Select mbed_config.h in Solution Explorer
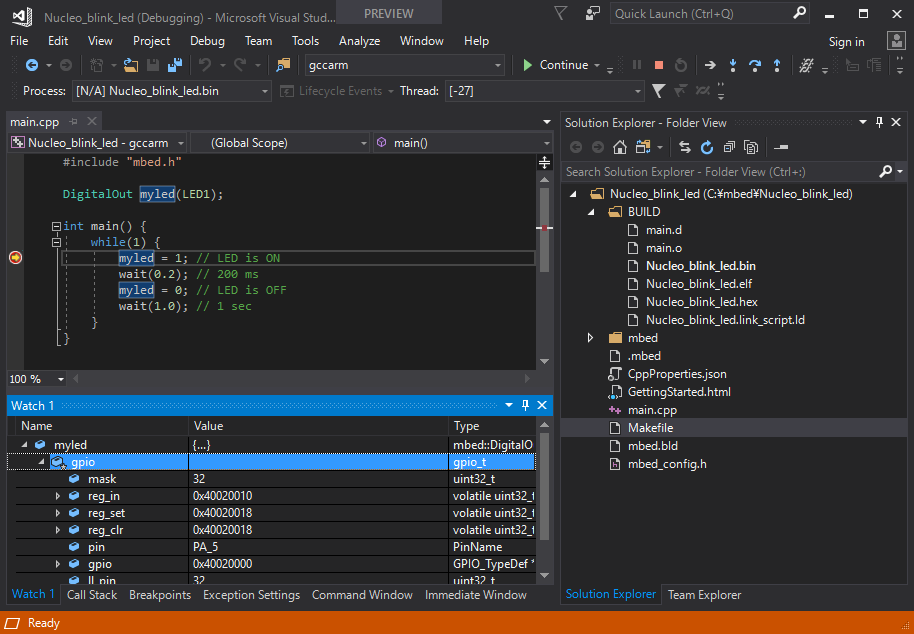Screen dimensions: 914x634 667,464
